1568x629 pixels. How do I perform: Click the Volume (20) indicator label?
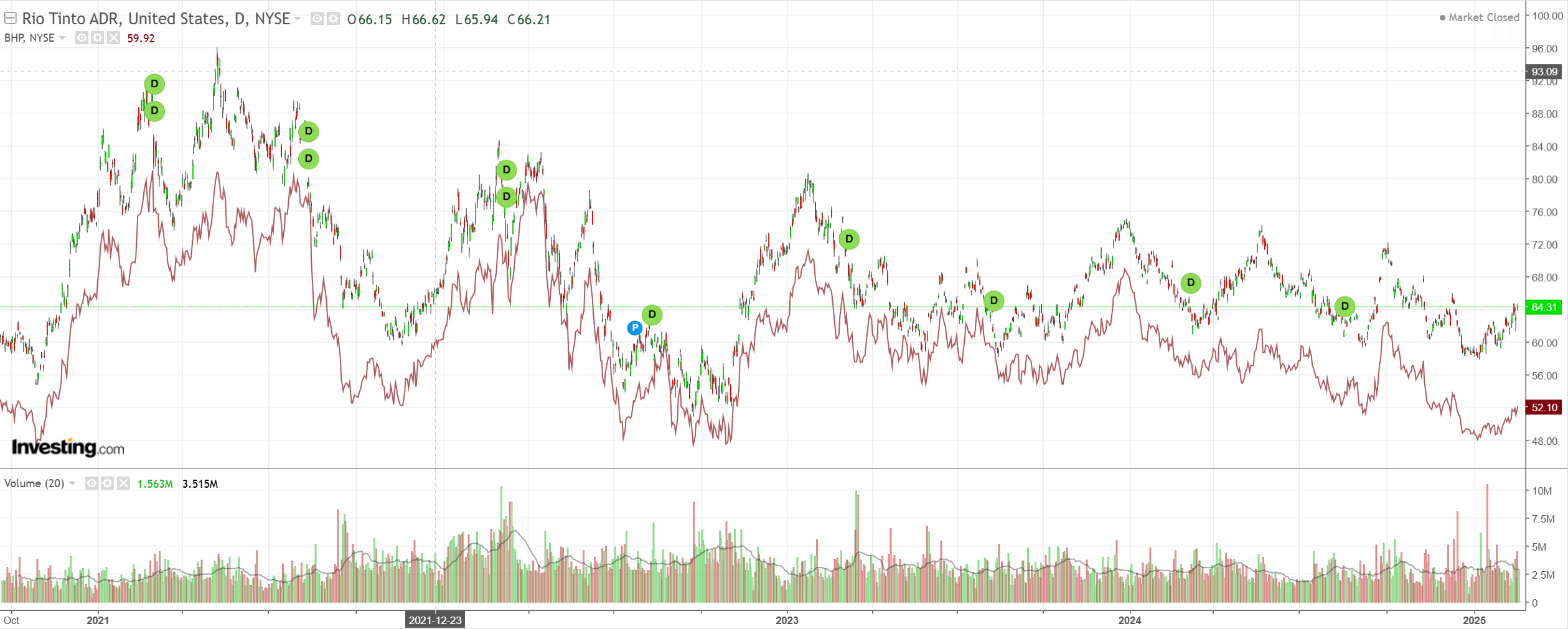[x=34, y=483]
